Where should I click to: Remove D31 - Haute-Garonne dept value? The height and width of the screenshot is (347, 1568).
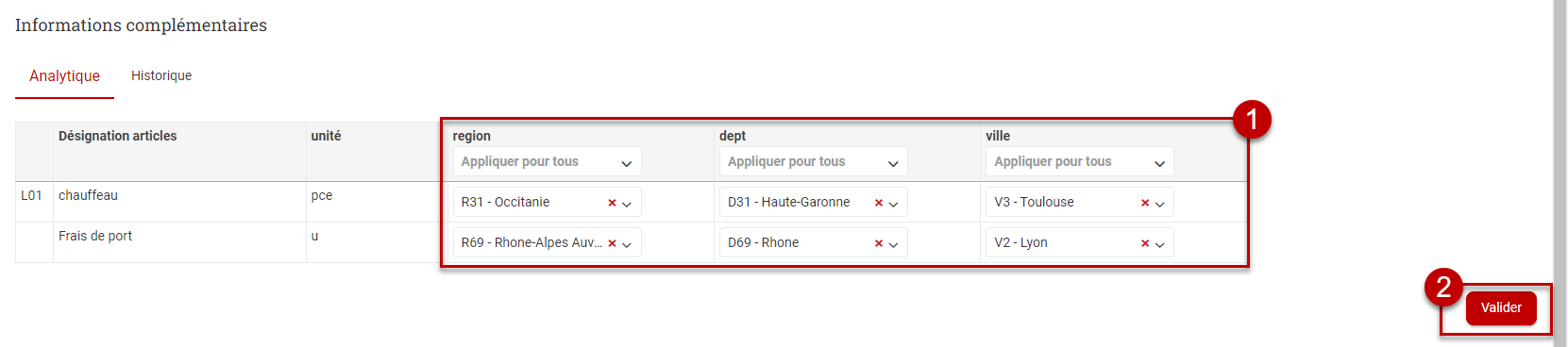879,203
